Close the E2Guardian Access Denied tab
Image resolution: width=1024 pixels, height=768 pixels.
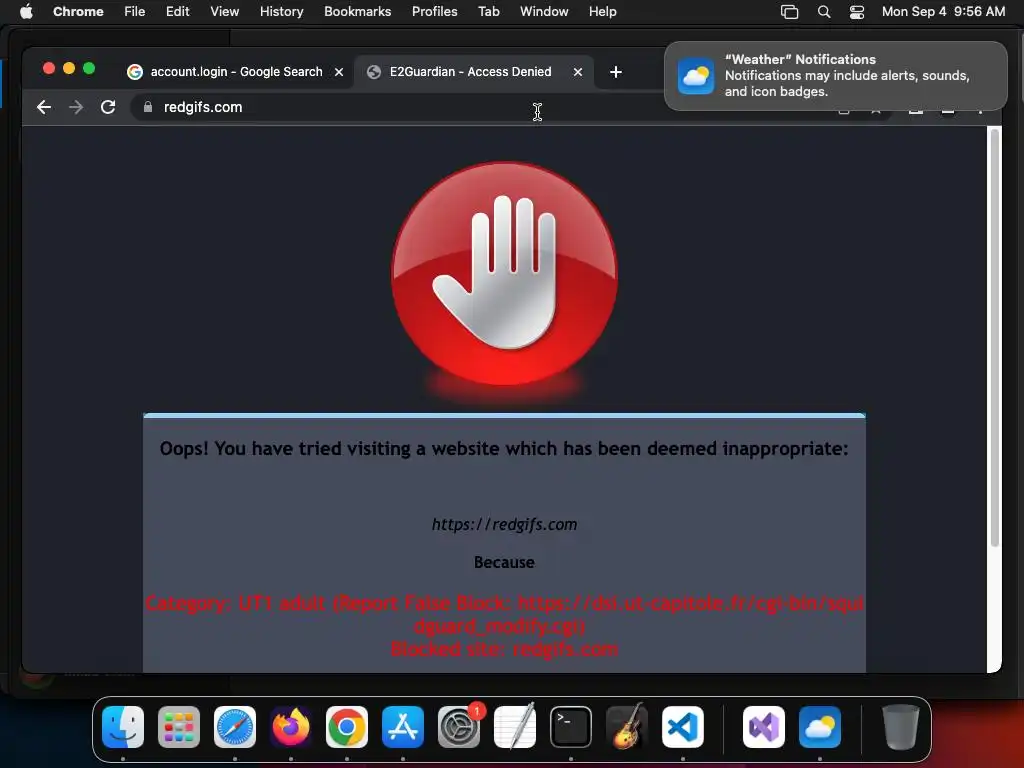pyautogui.click(x=578, y=72)
